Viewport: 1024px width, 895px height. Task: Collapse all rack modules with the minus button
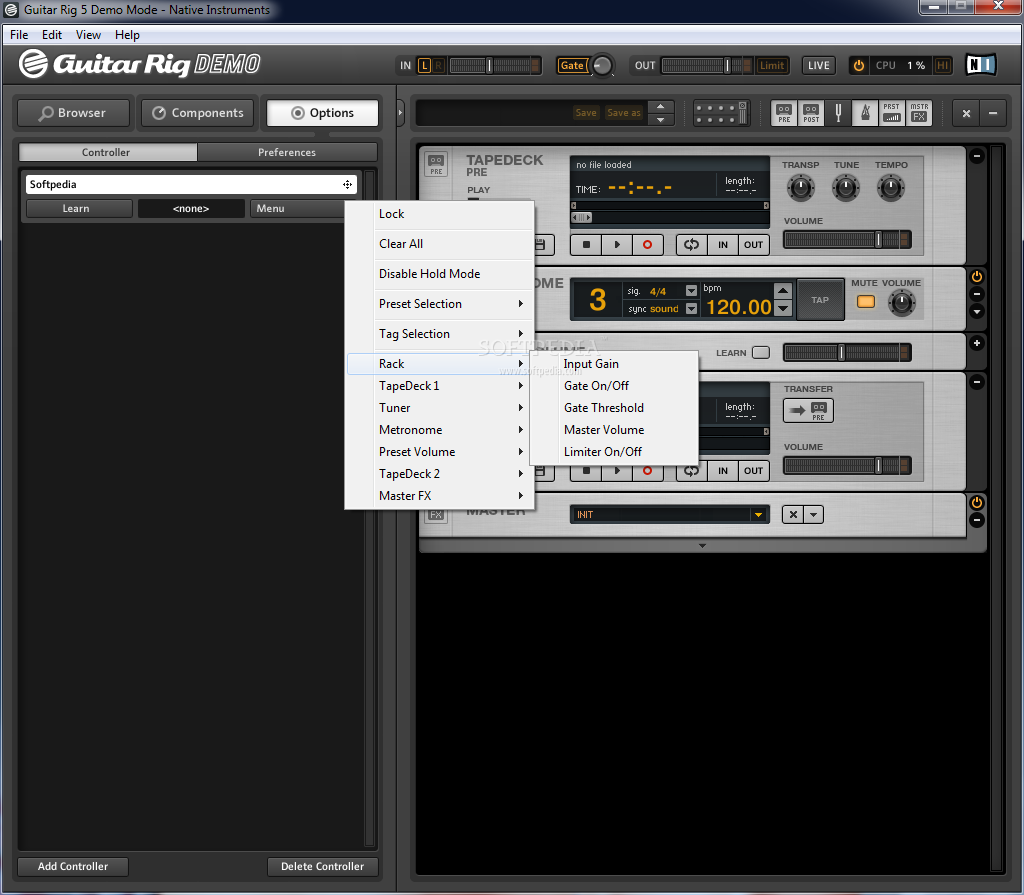[x=993, y=113]
